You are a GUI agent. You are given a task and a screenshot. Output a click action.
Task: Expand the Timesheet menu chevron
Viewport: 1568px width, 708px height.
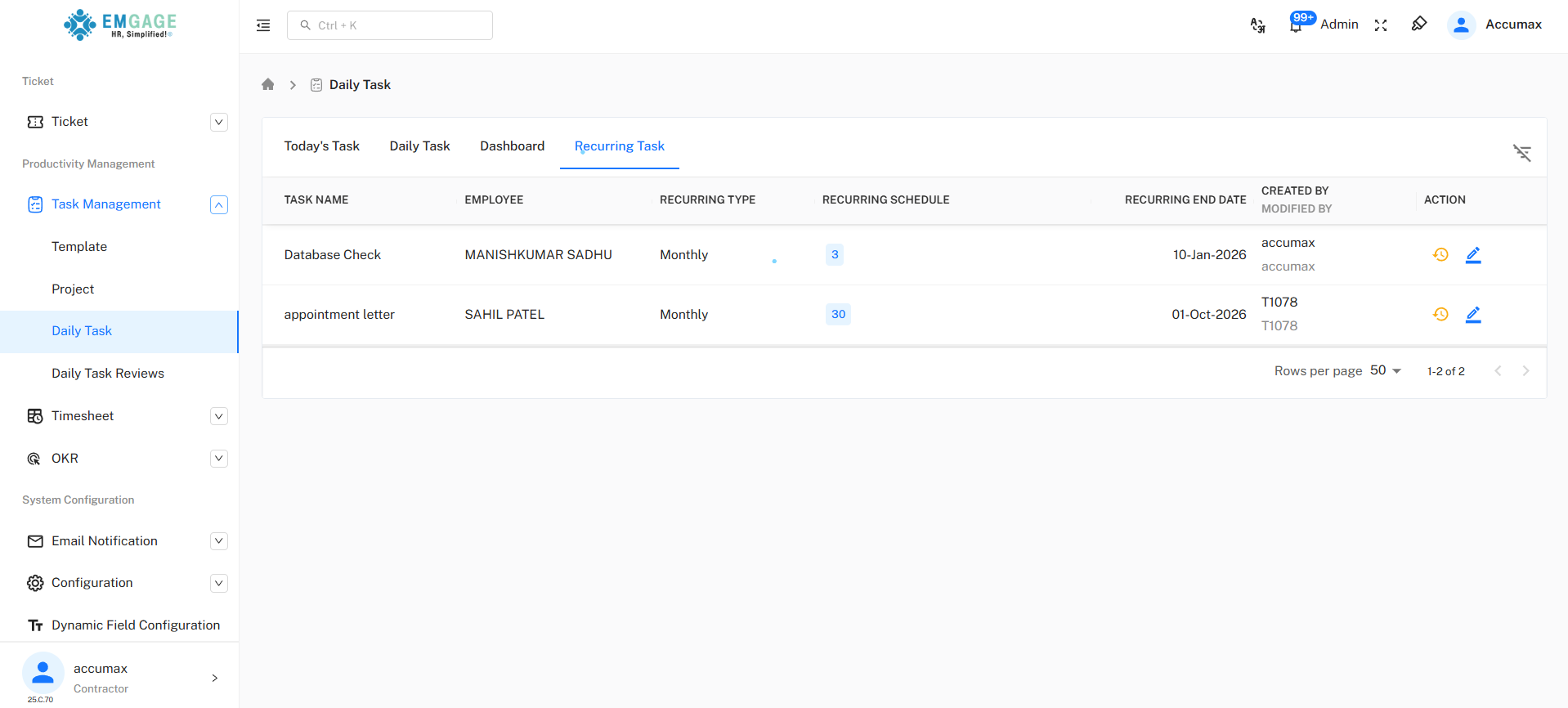click(x=218, y=416)
